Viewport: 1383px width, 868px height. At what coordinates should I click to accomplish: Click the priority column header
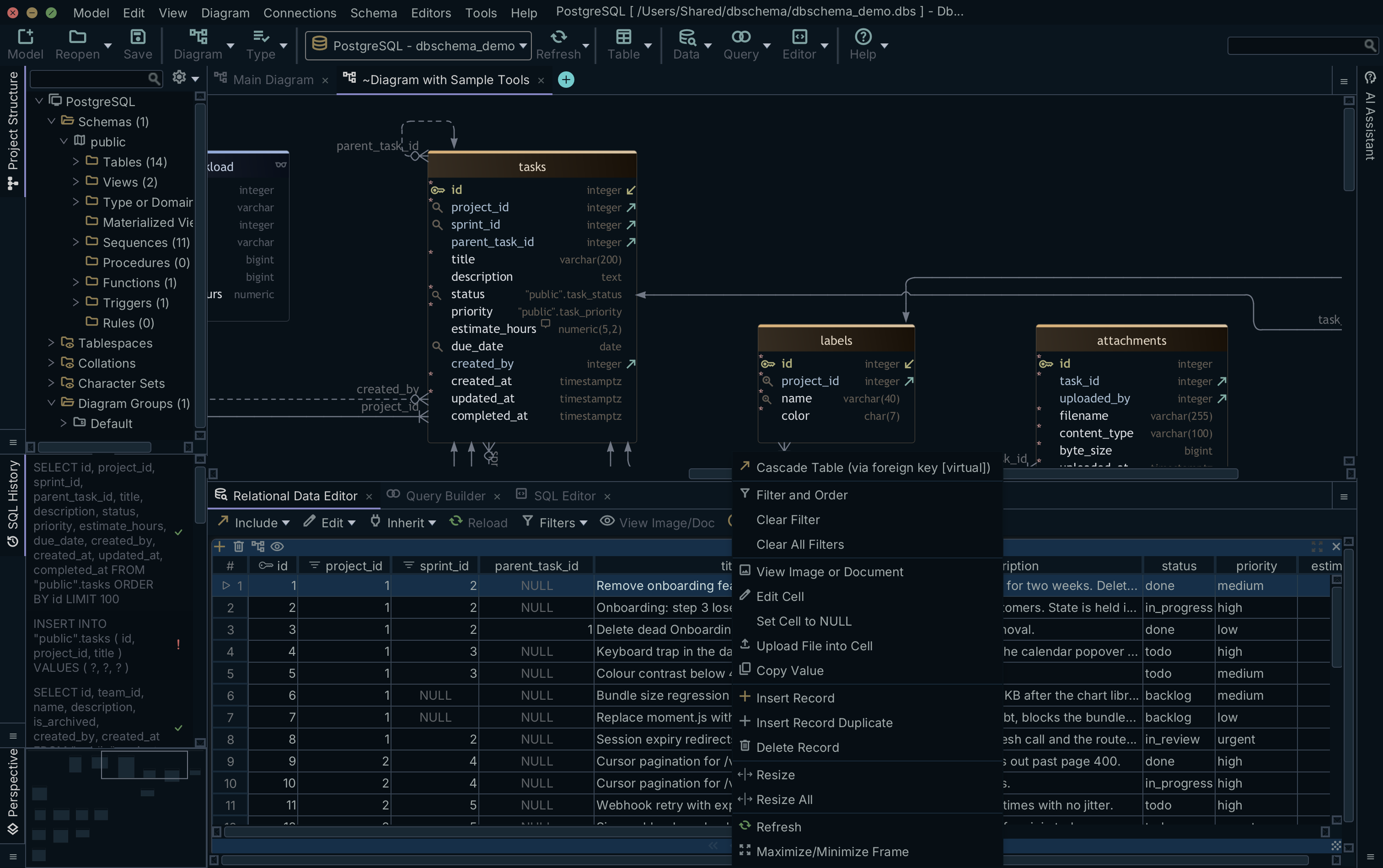(1256, 565)
